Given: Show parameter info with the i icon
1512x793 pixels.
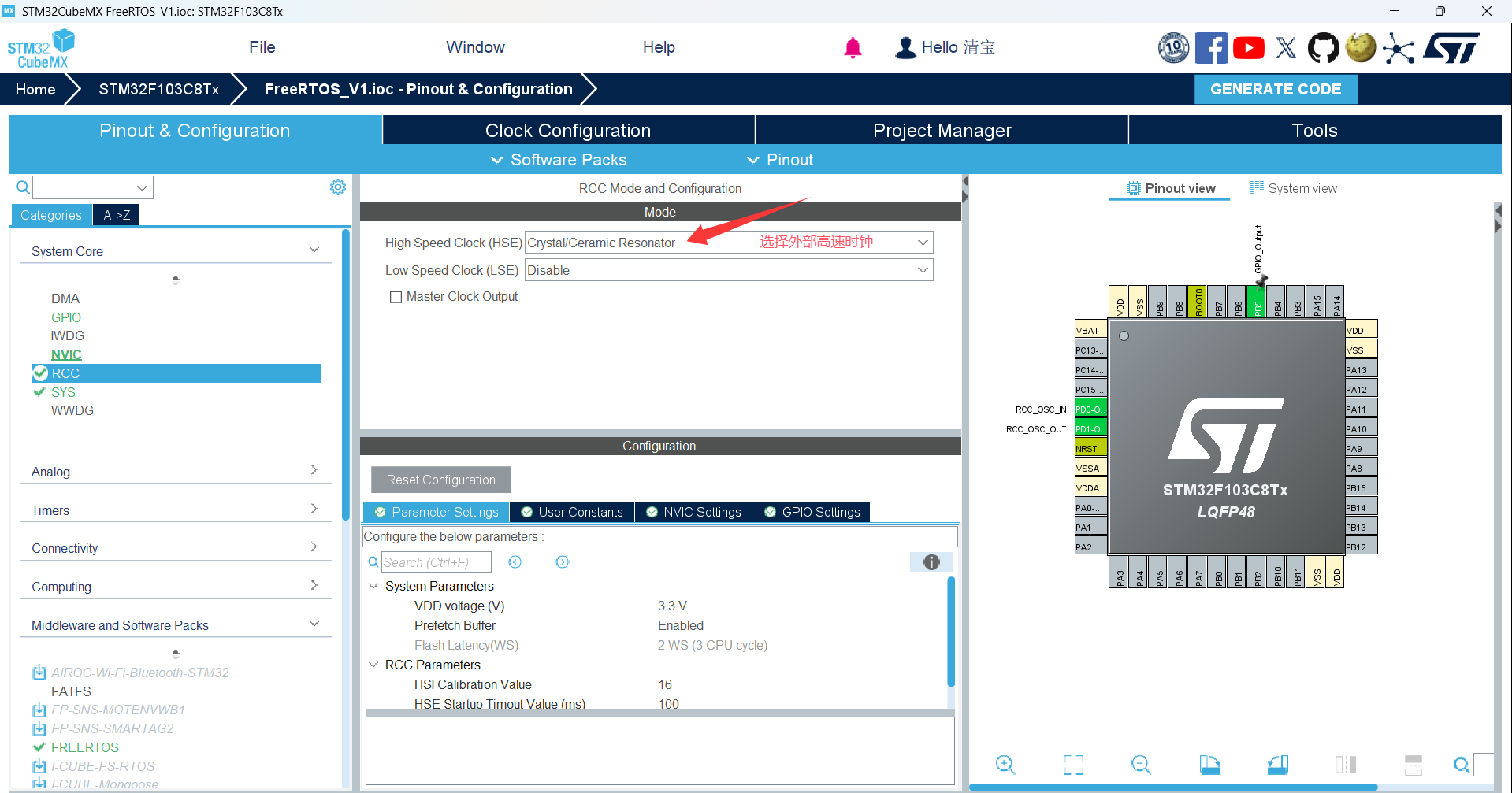Looking at the screenshot, I should 931,561.
